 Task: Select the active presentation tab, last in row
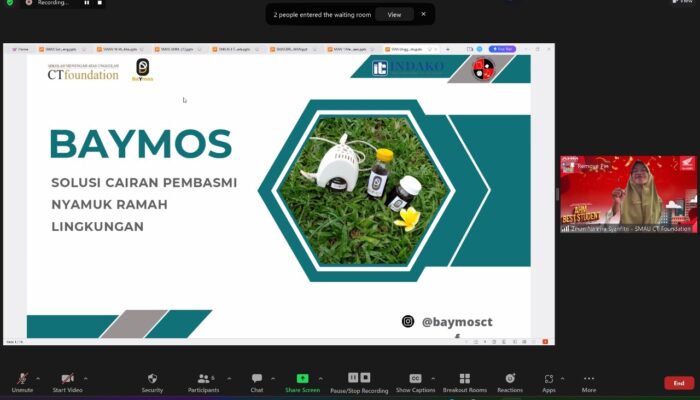[411, 50]
